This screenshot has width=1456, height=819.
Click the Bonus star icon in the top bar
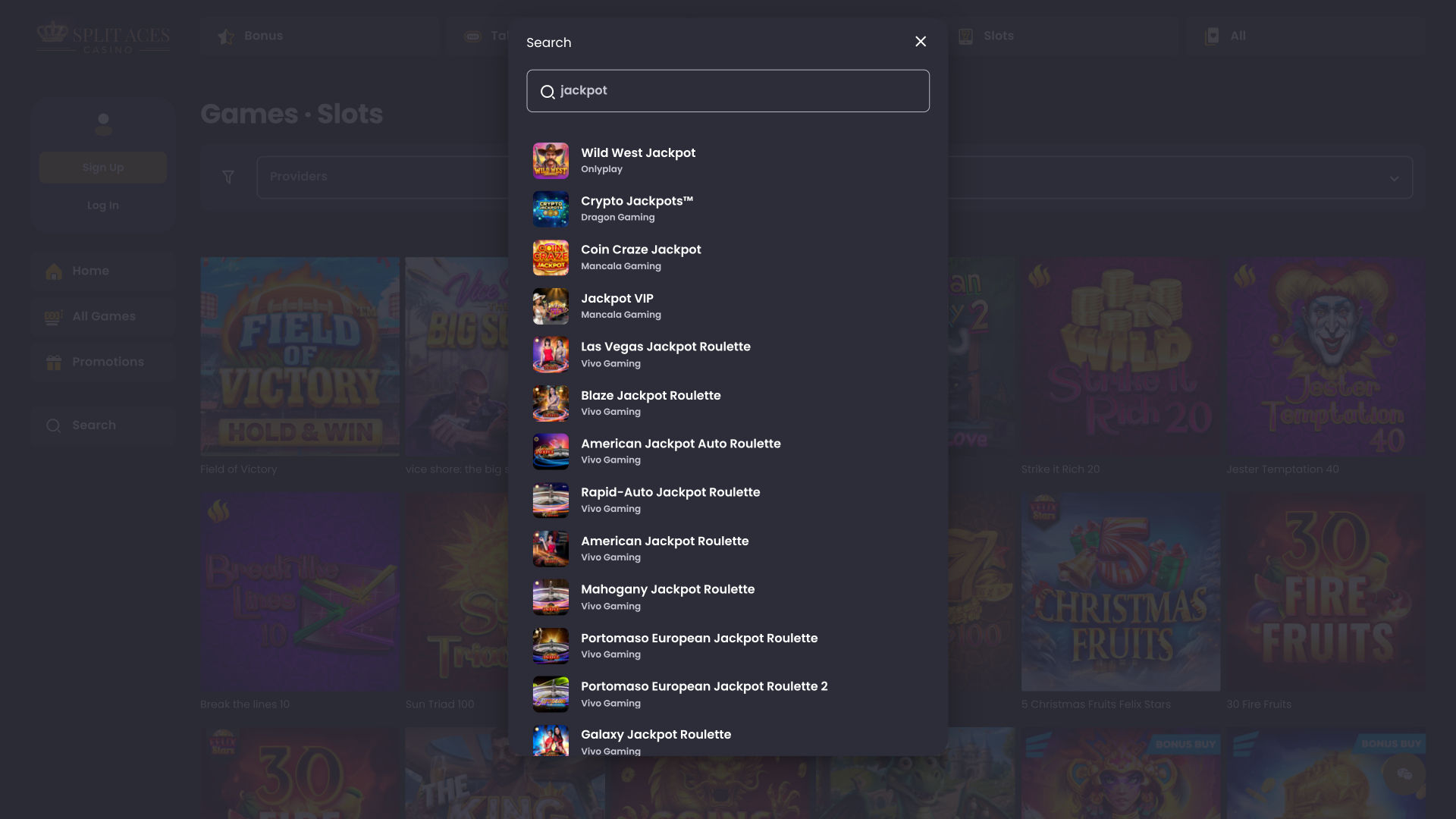pos(226,36)
